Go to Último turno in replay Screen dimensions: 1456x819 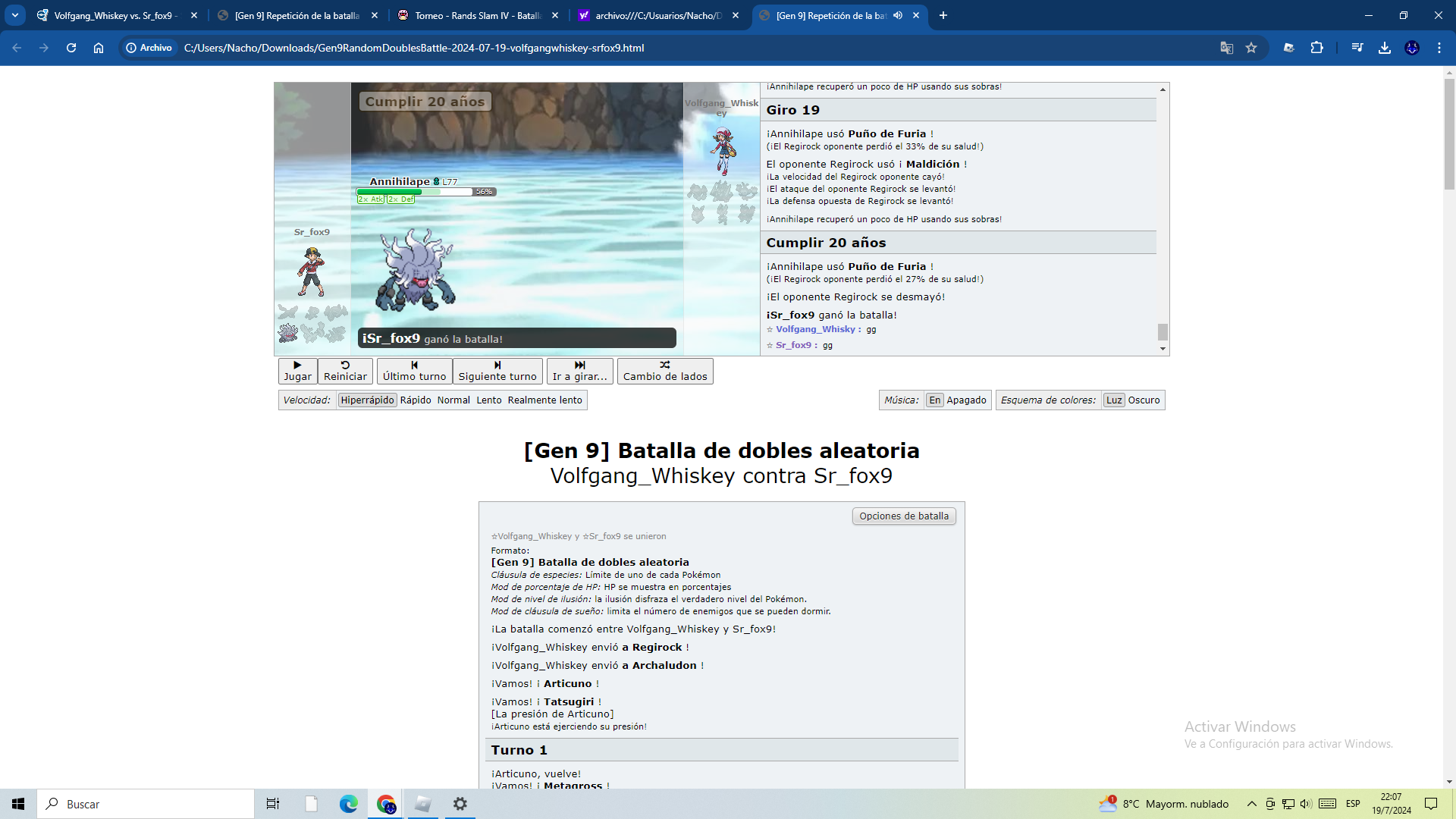(414, 371)
